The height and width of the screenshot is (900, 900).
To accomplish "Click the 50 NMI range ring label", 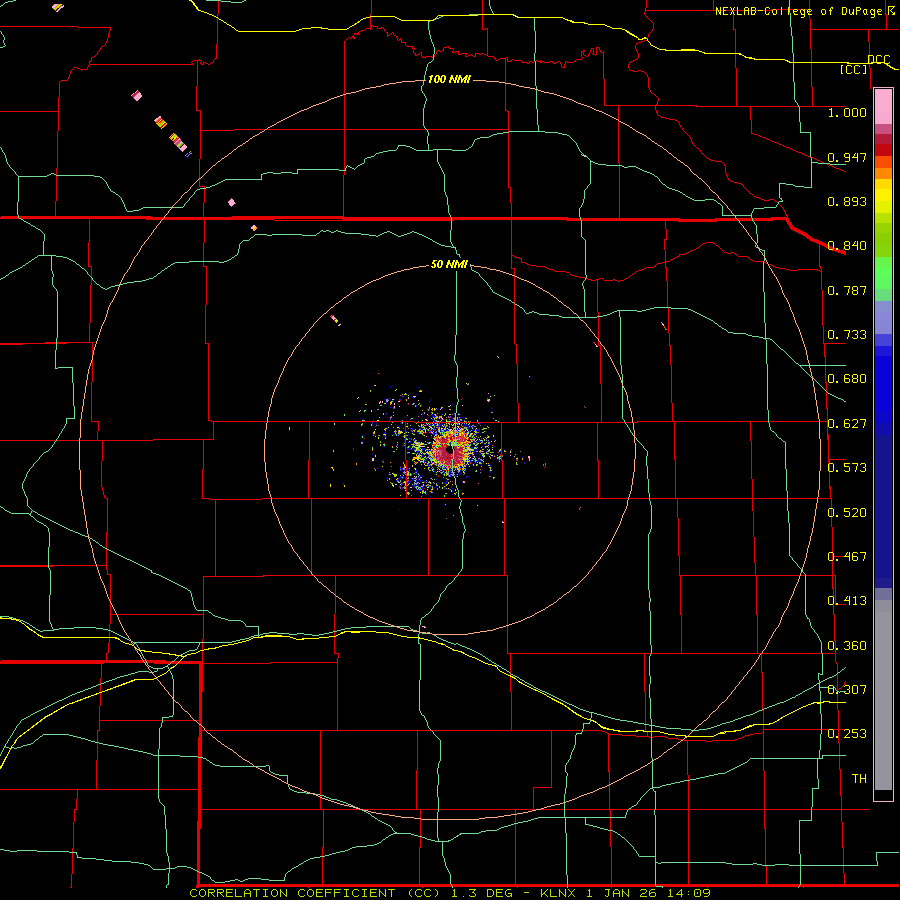I will (449, 264).
